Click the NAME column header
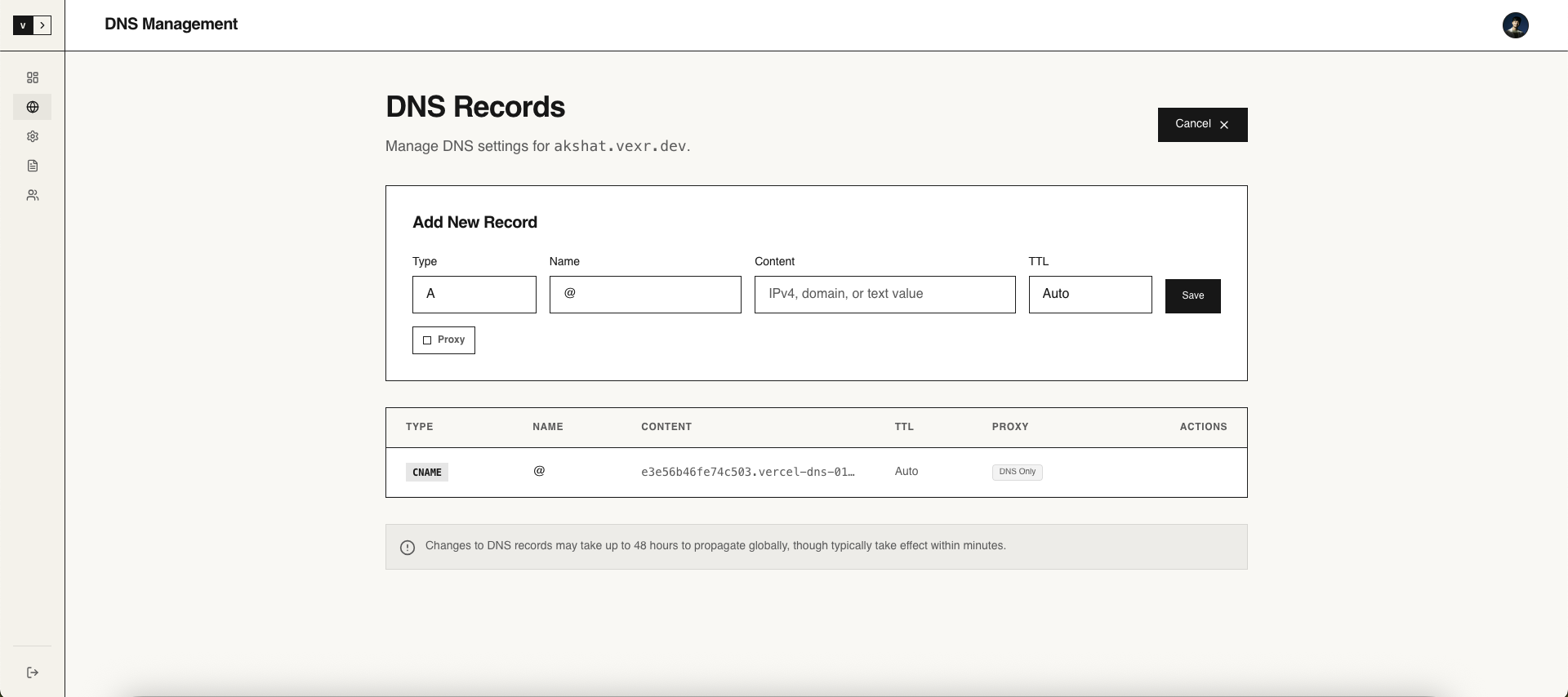1568x697 pixels. pyautogui.click(x=548, y=427)
